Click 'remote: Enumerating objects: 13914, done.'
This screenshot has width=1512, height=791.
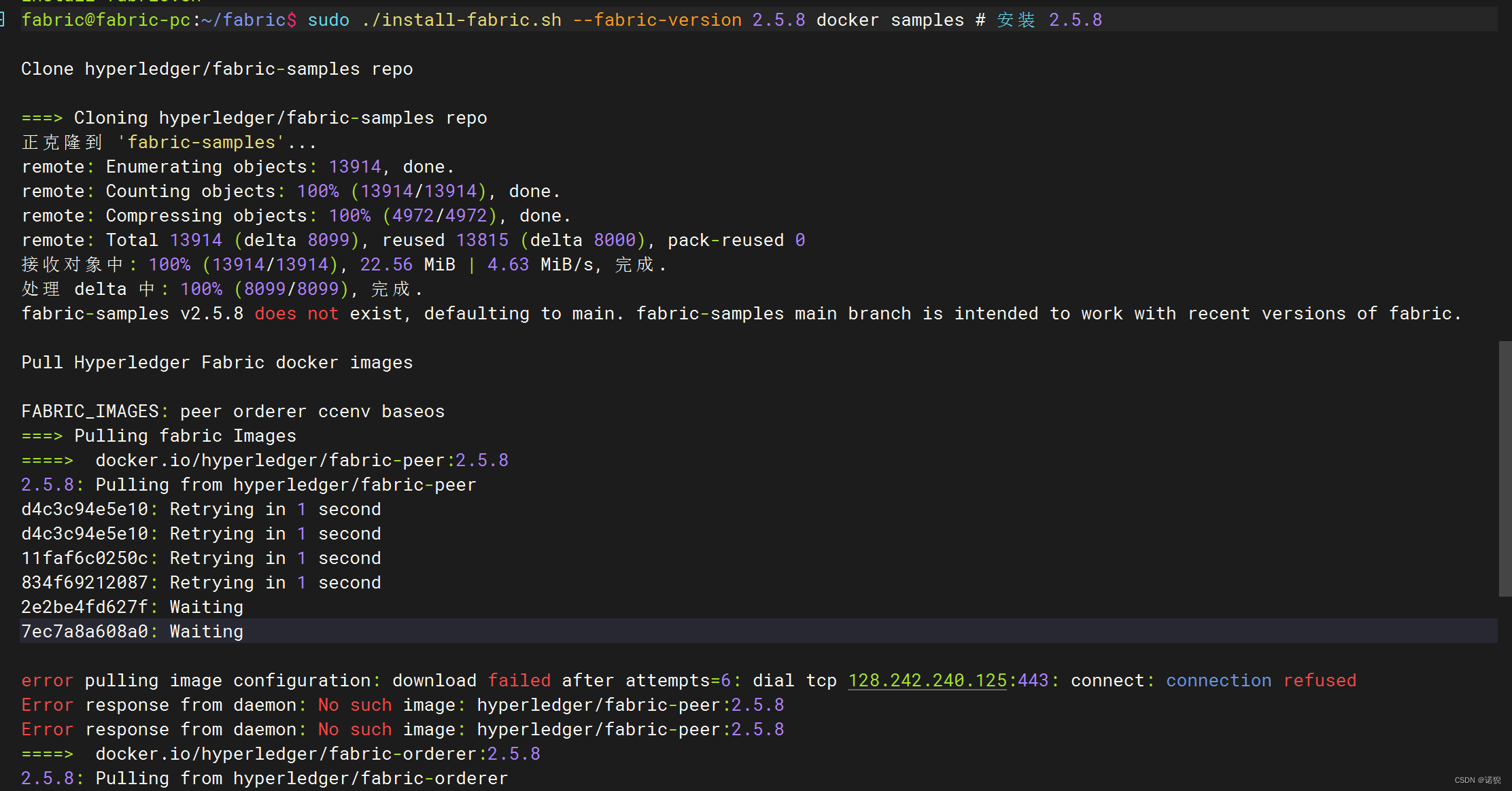[238, 166]
